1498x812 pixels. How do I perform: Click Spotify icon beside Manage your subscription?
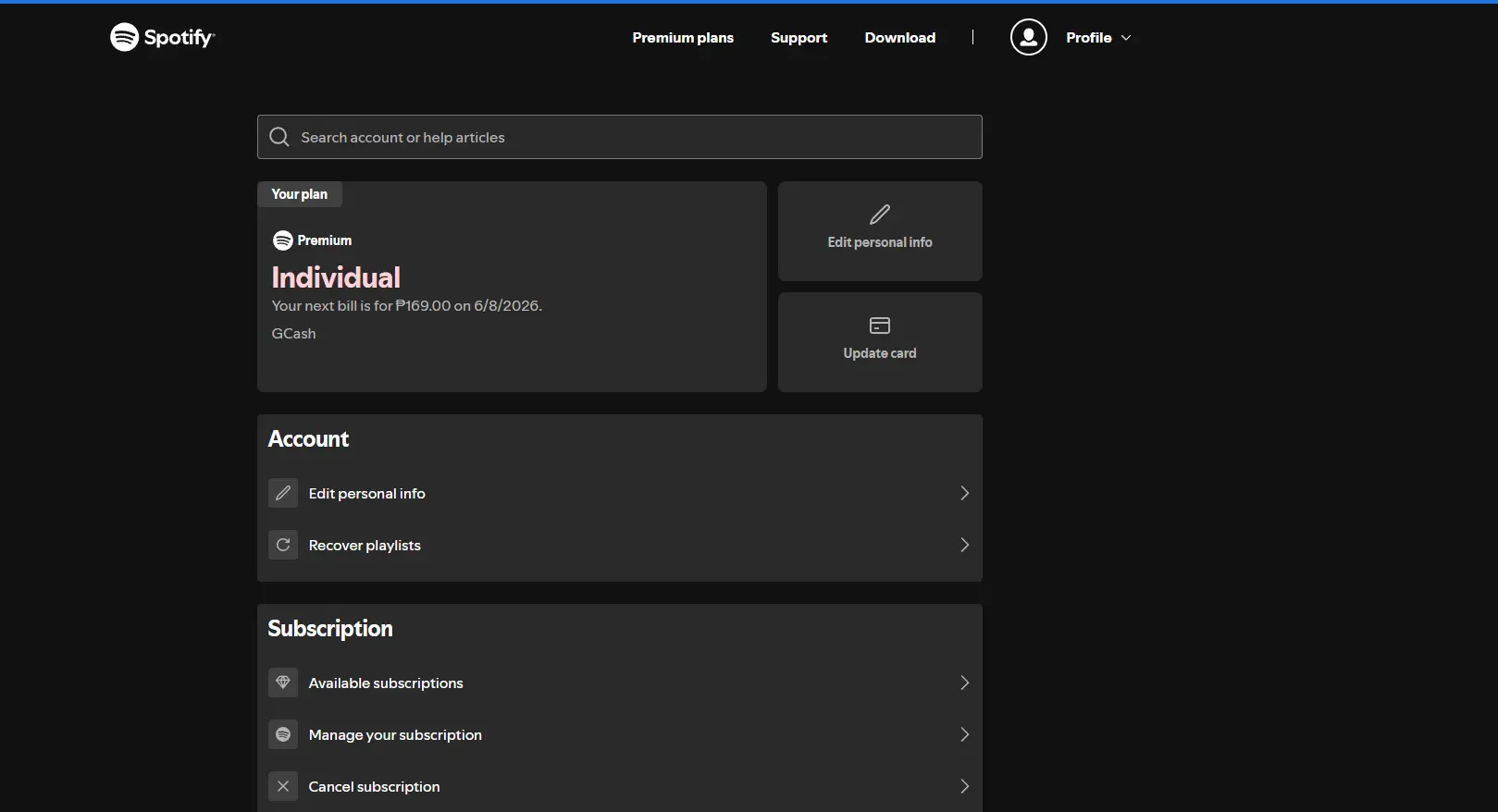click(283, 734)
